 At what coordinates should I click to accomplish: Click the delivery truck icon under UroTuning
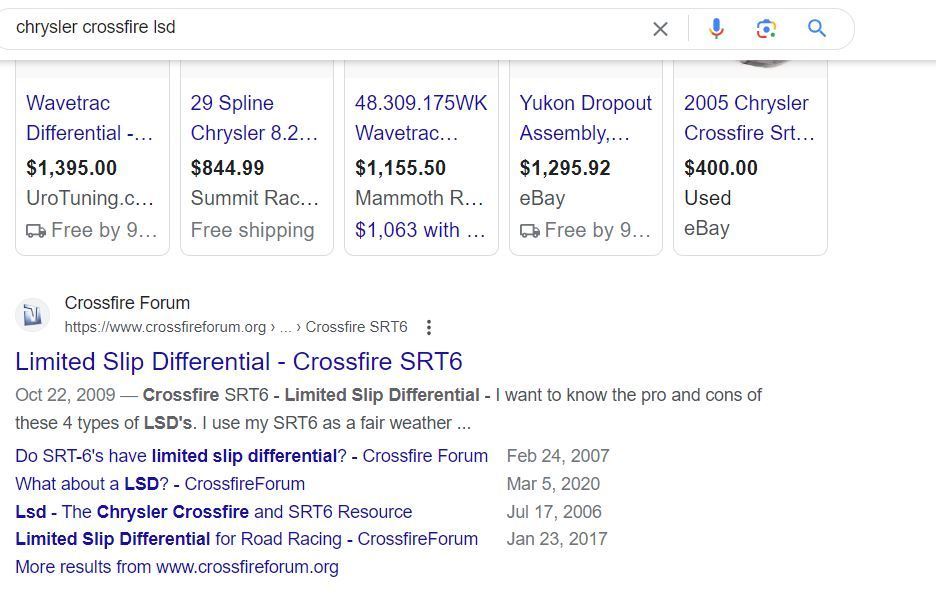[x=36, y=231]
